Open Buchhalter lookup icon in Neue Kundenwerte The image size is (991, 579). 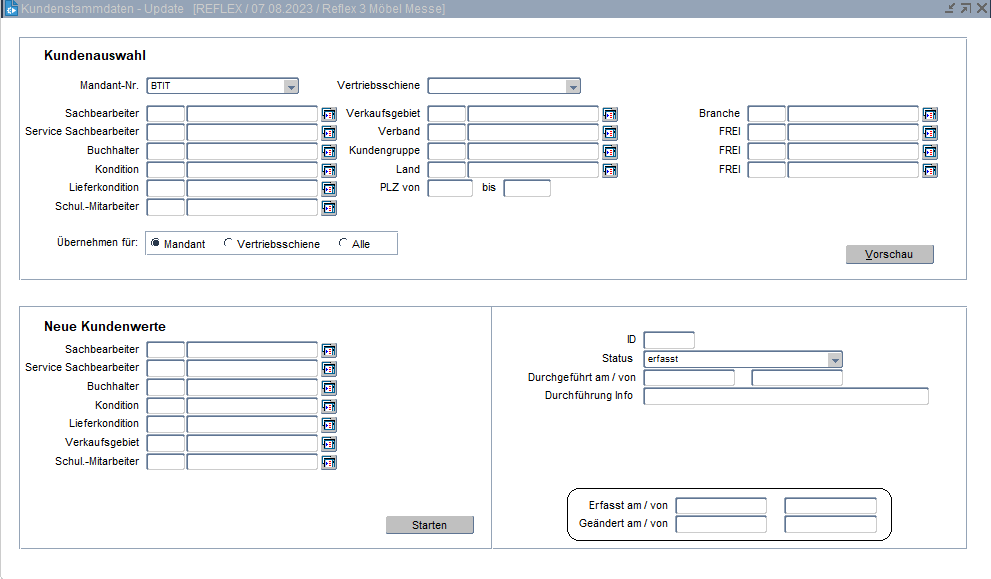329,388
